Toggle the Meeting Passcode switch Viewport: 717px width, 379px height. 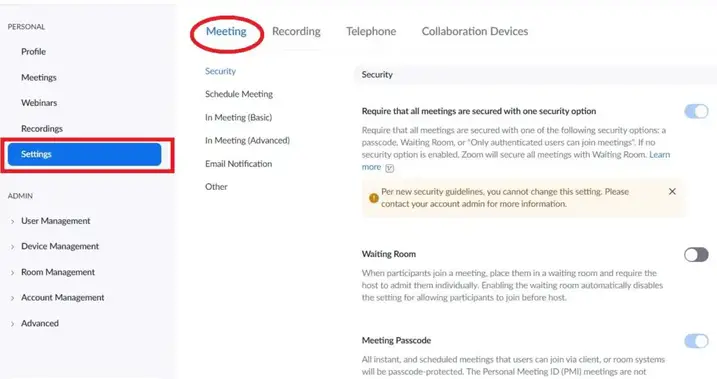(696, 341)
